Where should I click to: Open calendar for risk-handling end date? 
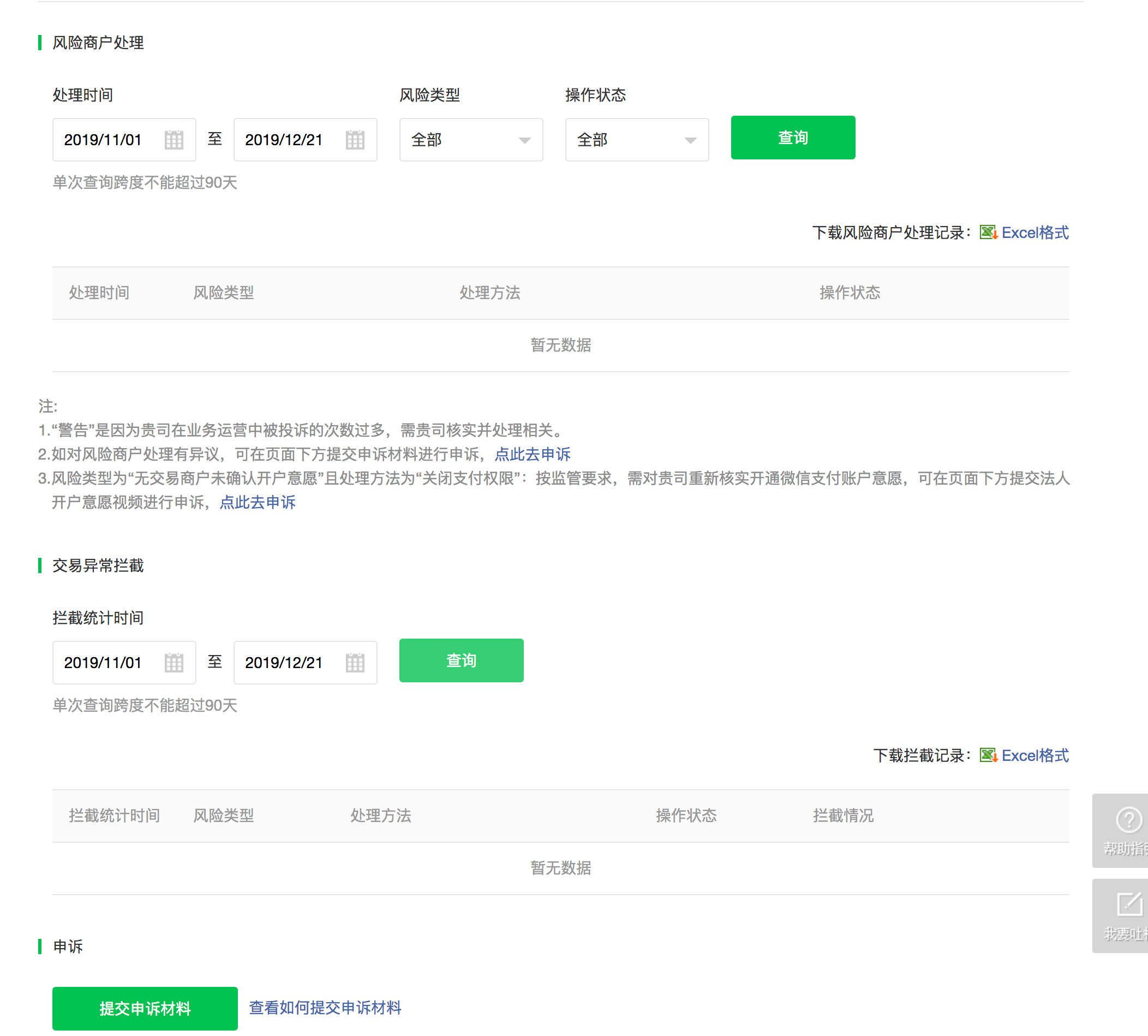[x=355, y=140]
